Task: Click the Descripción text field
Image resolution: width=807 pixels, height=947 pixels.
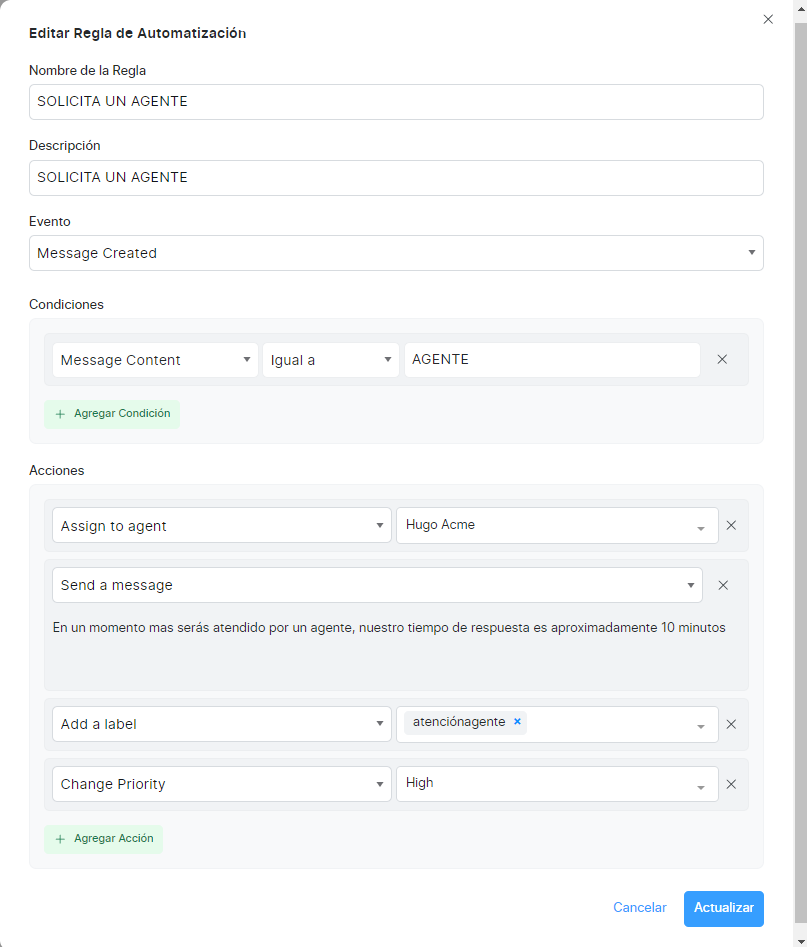Action: (396, 178)
